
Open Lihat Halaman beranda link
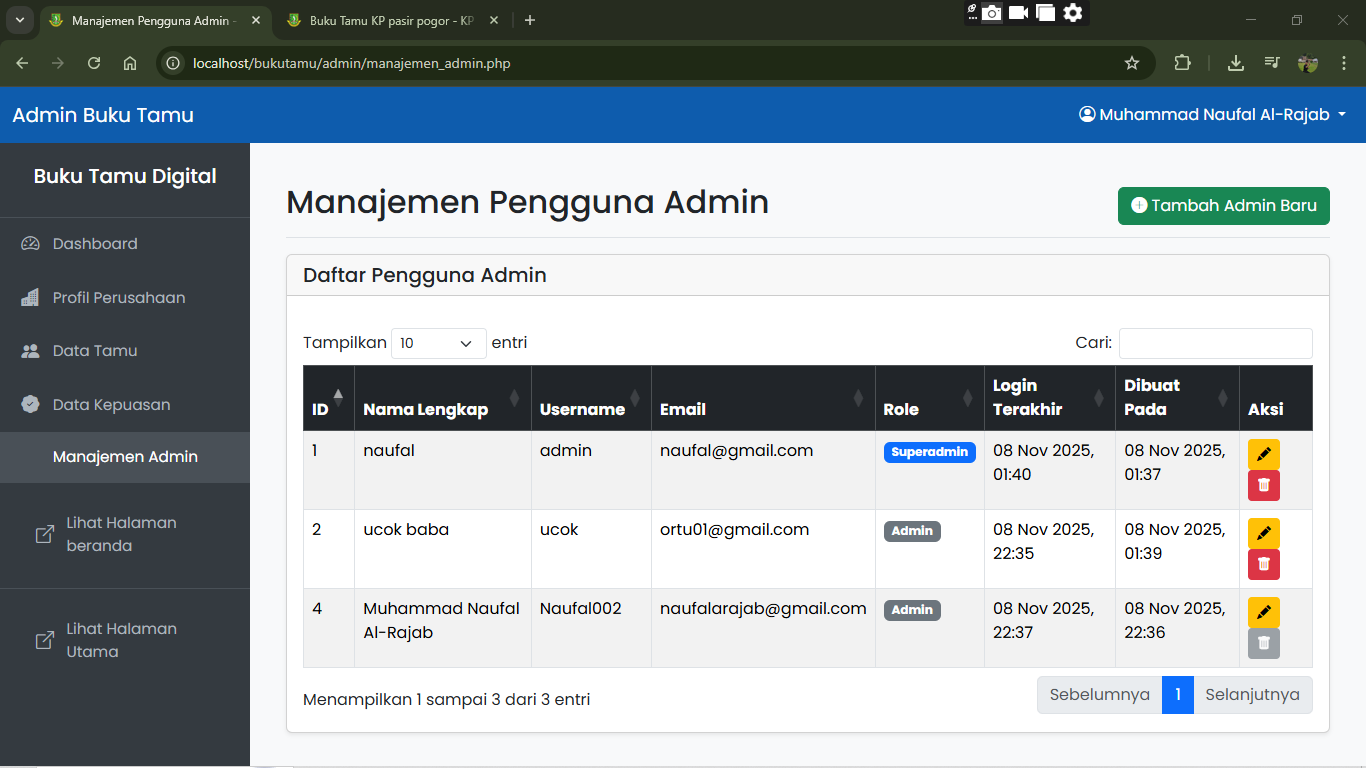pyautogui.click(x=120, y=534)
